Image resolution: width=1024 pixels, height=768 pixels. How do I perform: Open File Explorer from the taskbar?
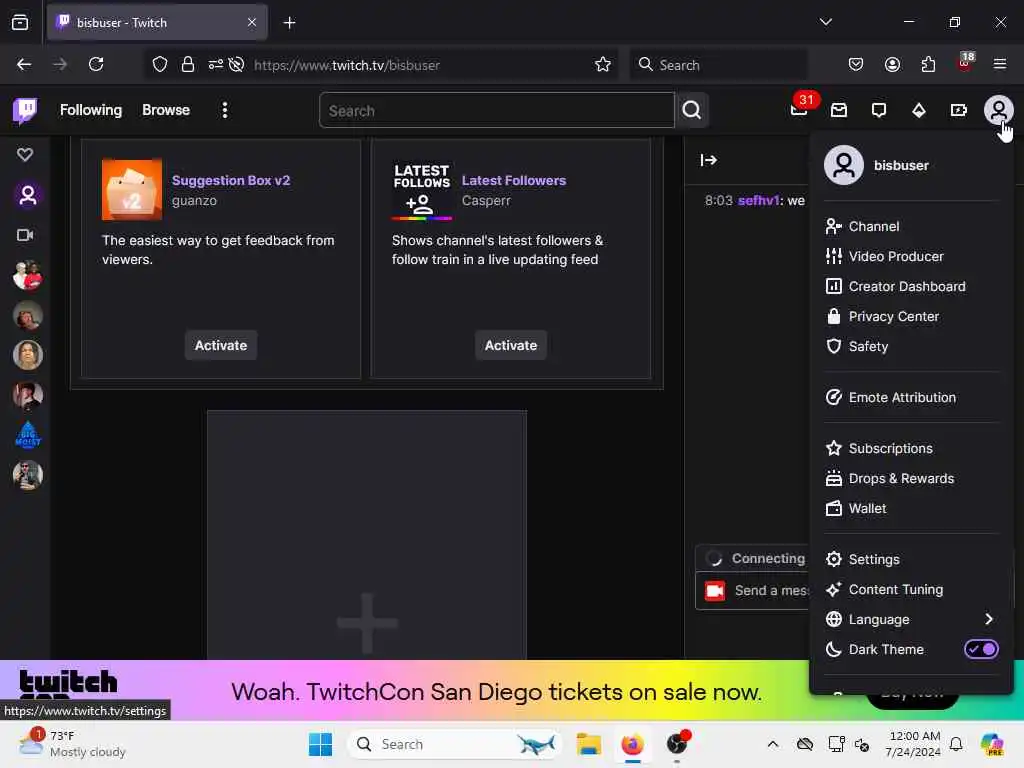tap(588, 744)
